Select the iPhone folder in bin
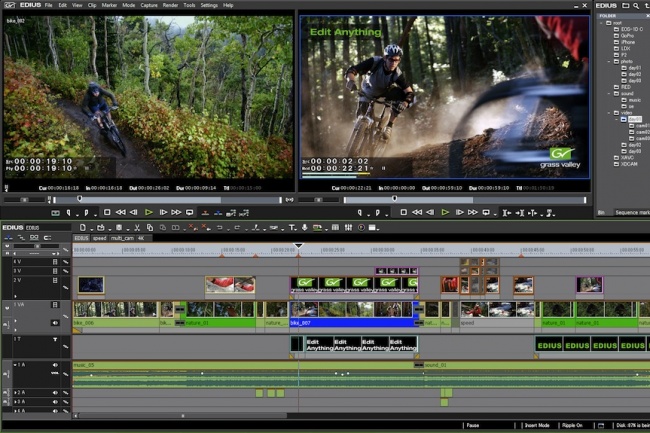 pyautogui.click(x=628, y=42)
